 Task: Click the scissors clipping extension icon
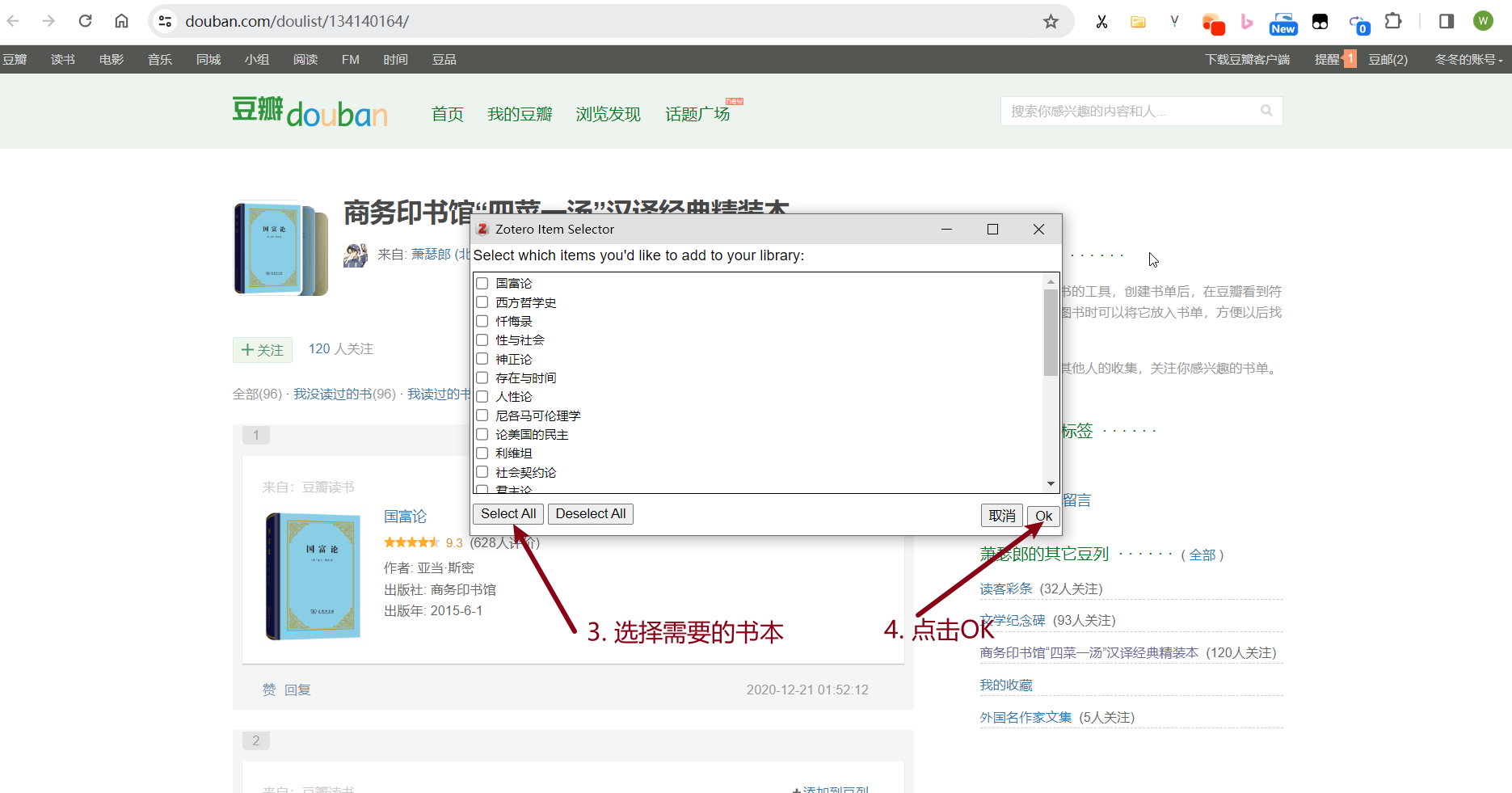click(x=1101, y=22)
